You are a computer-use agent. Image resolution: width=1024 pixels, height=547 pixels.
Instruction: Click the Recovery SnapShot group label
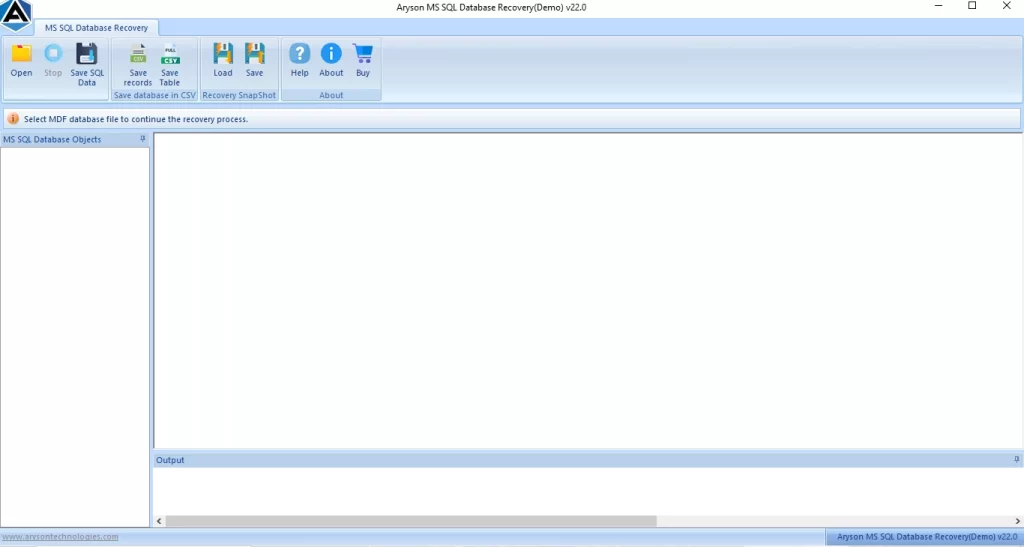click(239, 95)
